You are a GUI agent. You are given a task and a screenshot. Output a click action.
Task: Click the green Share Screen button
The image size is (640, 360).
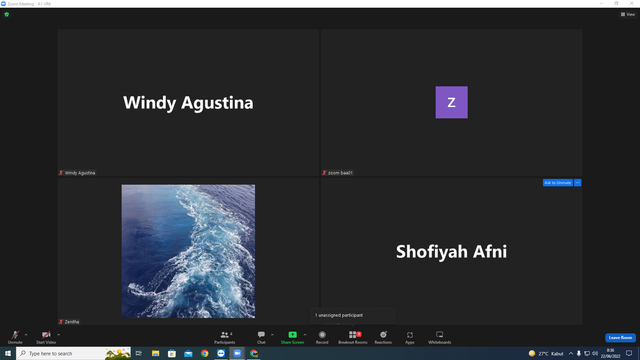[292, 337]
